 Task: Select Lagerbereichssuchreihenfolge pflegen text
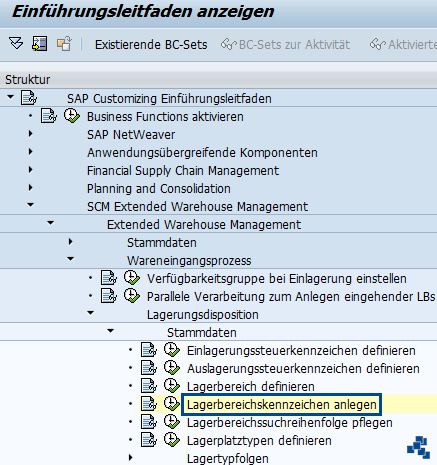(290, 423)
